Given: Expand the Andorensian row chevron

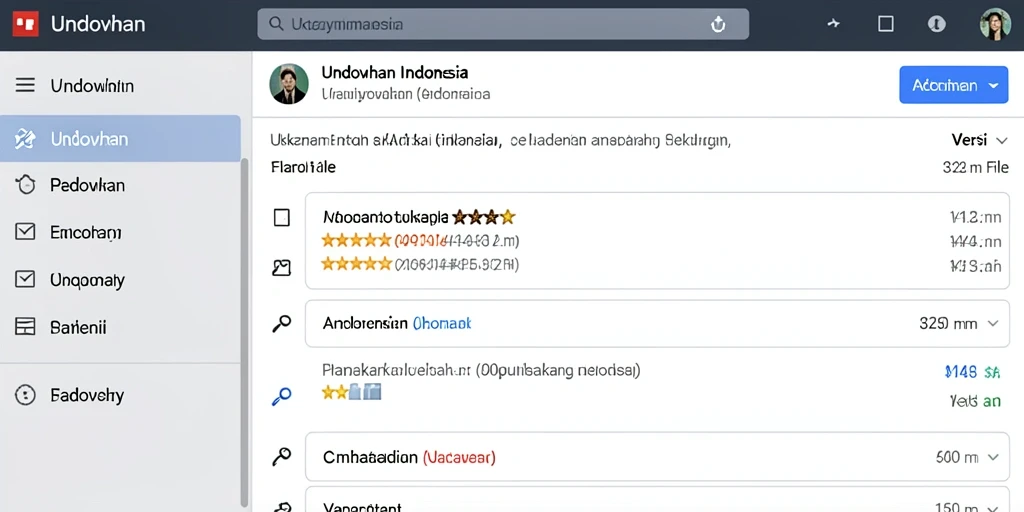Looking at the screenshot, I should (x=993, y=323).
